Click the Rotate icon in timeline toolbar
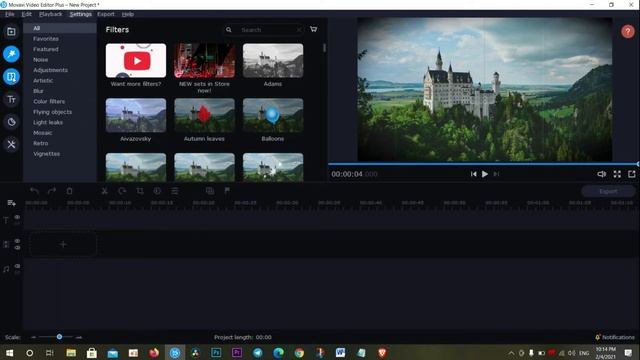The image size is (640, 360). click(122, 191)
